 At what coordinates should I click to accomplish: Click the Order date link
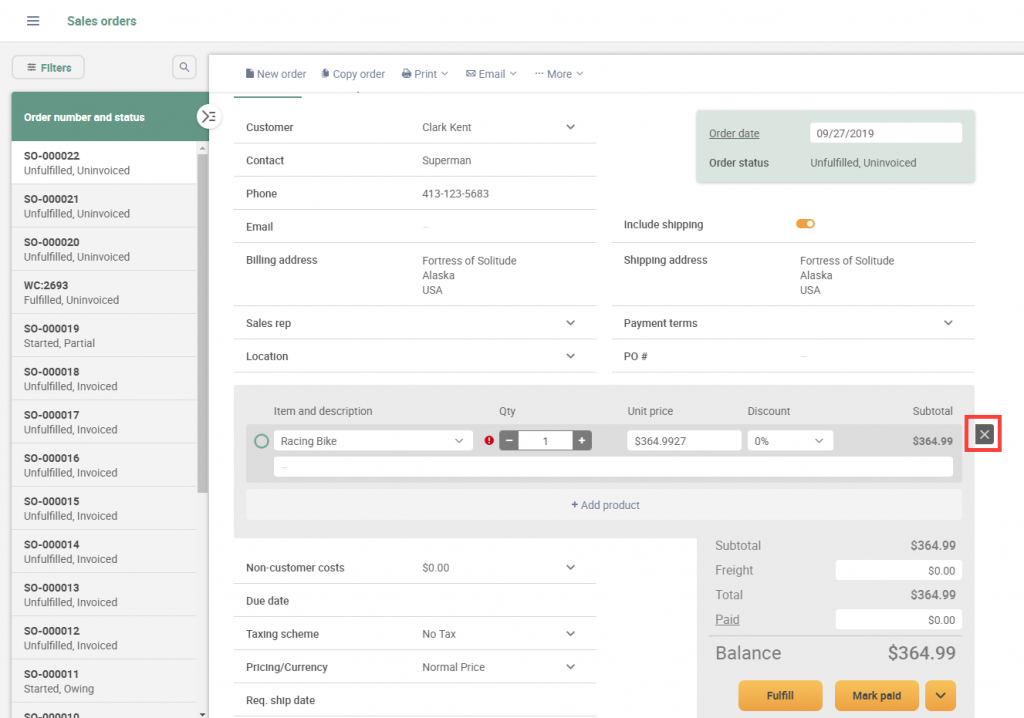734,133
